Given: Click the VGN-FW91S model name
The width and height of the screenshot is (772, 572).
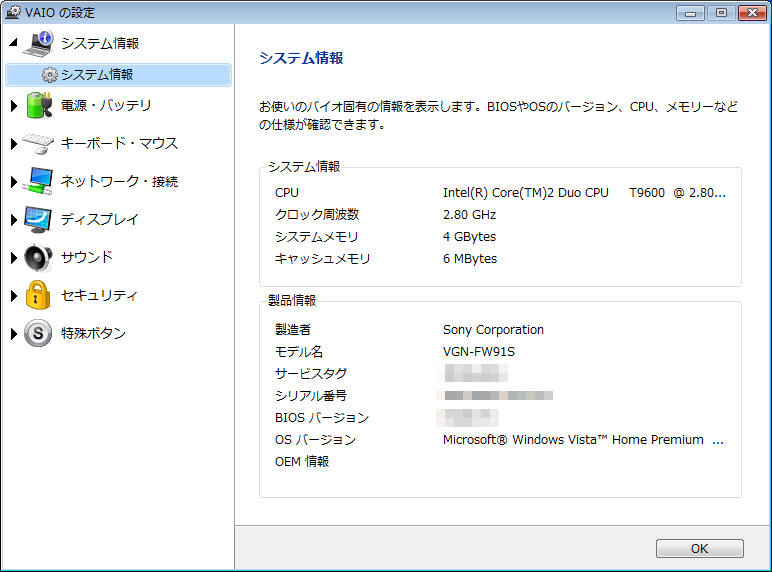Looking at the screenshot, I should click(x=479, y=352).
